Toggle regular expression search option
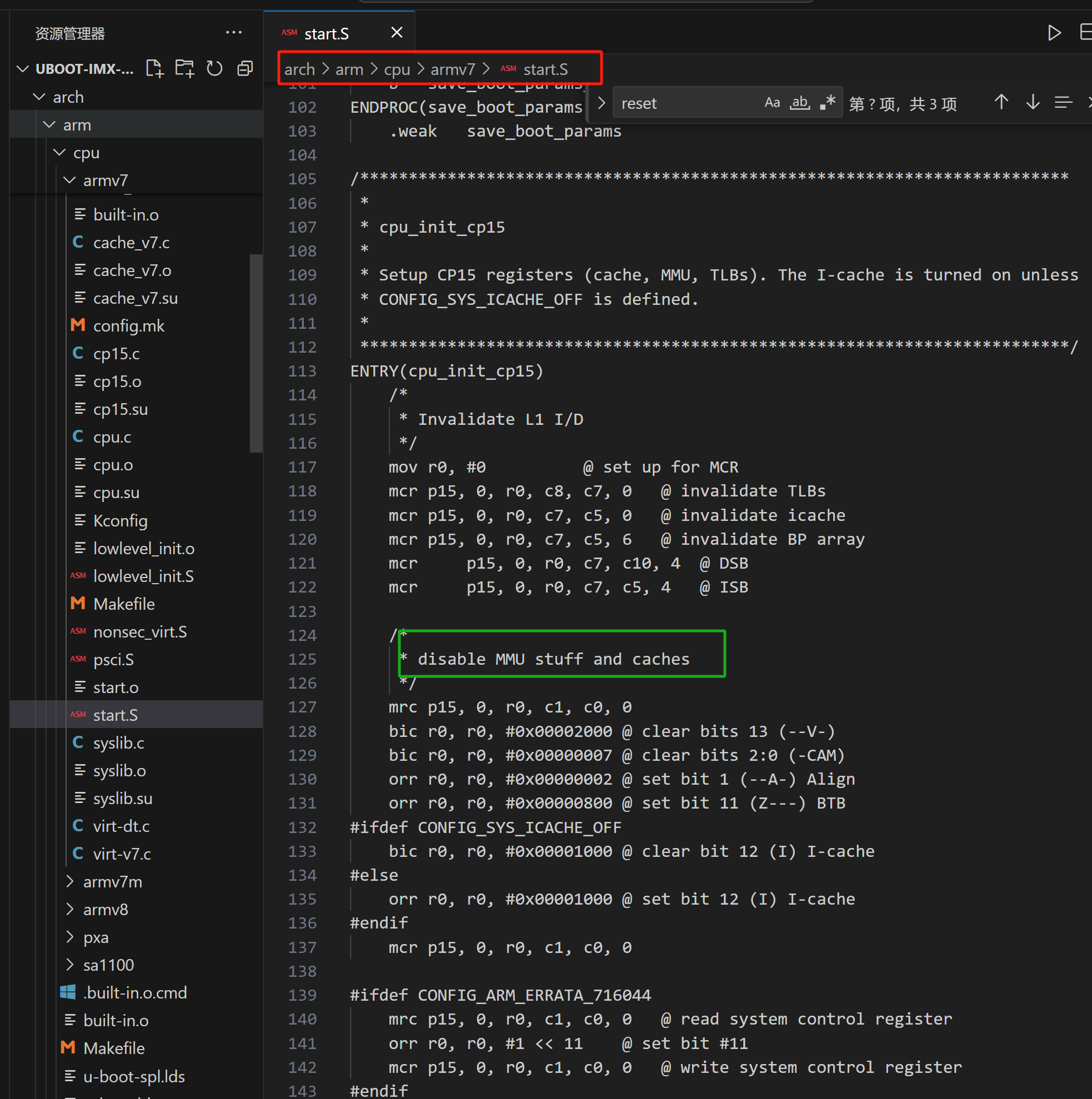Viewport: 1092px width, 1099px height. [x=828, y=103]
